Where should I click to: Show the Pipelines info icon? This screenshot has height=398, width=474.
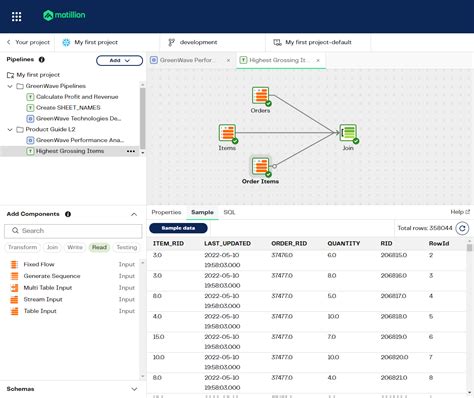[42, 60]
